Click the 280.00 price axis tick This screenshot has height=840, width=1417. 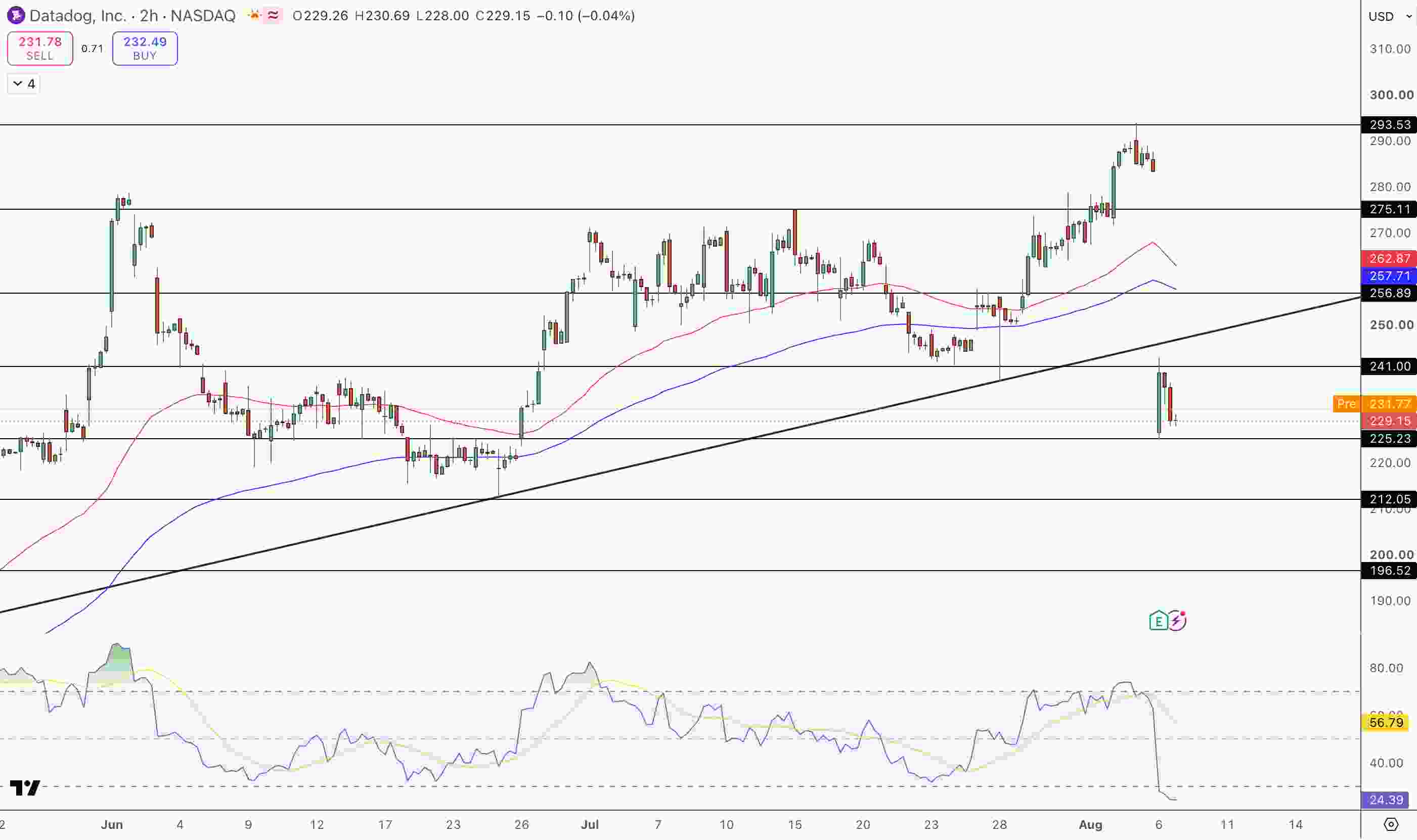(1390, 187)
